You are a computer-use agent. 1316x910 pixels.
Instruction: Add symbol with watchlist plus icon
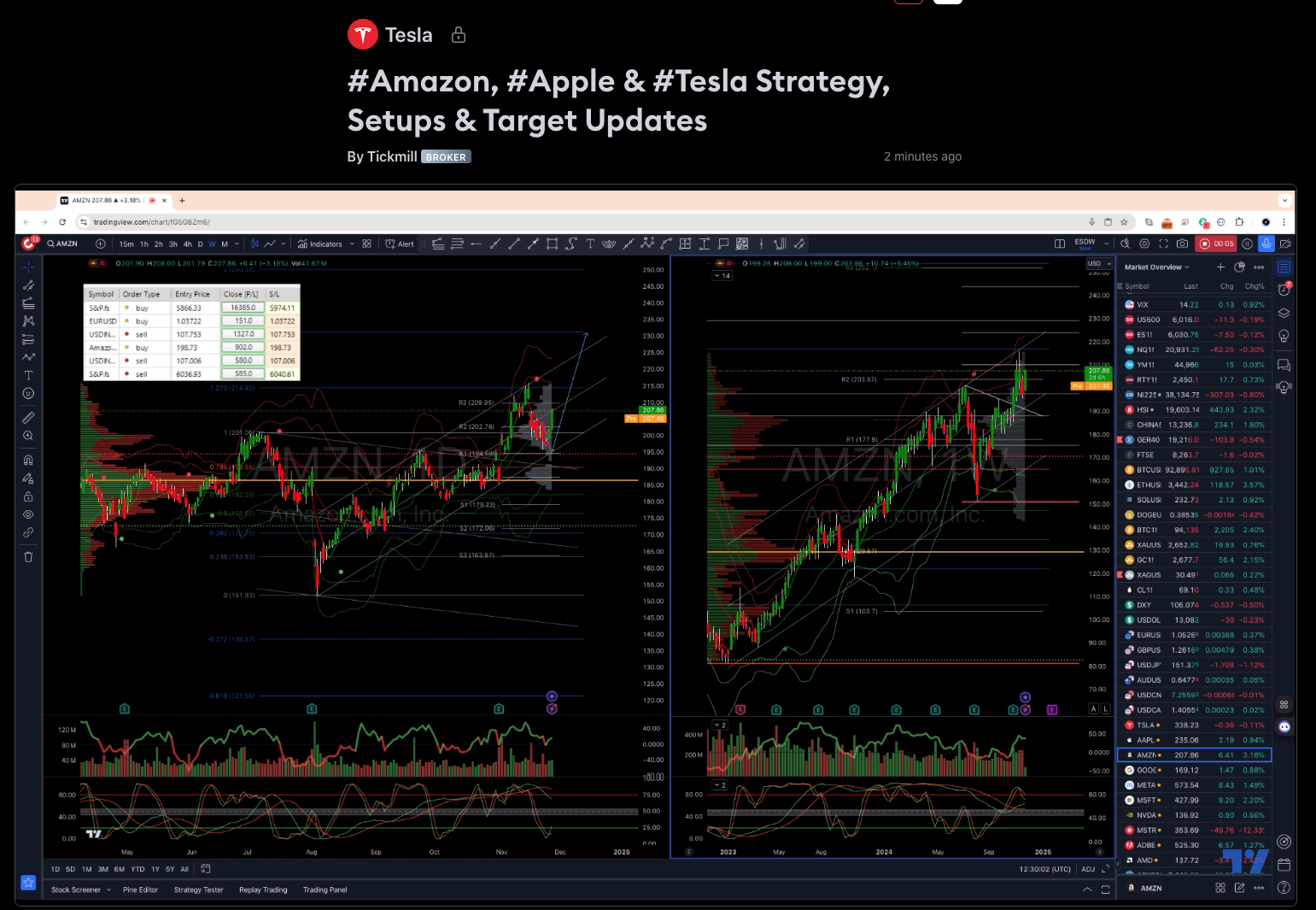(x=1220, y=267)
